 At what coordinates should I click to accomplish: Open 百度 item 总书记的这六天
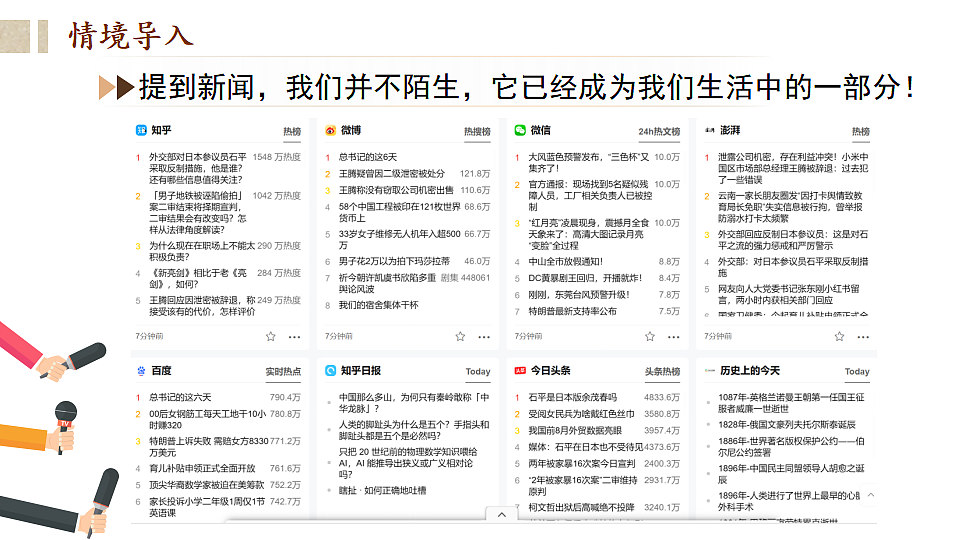tap(180, 397)
